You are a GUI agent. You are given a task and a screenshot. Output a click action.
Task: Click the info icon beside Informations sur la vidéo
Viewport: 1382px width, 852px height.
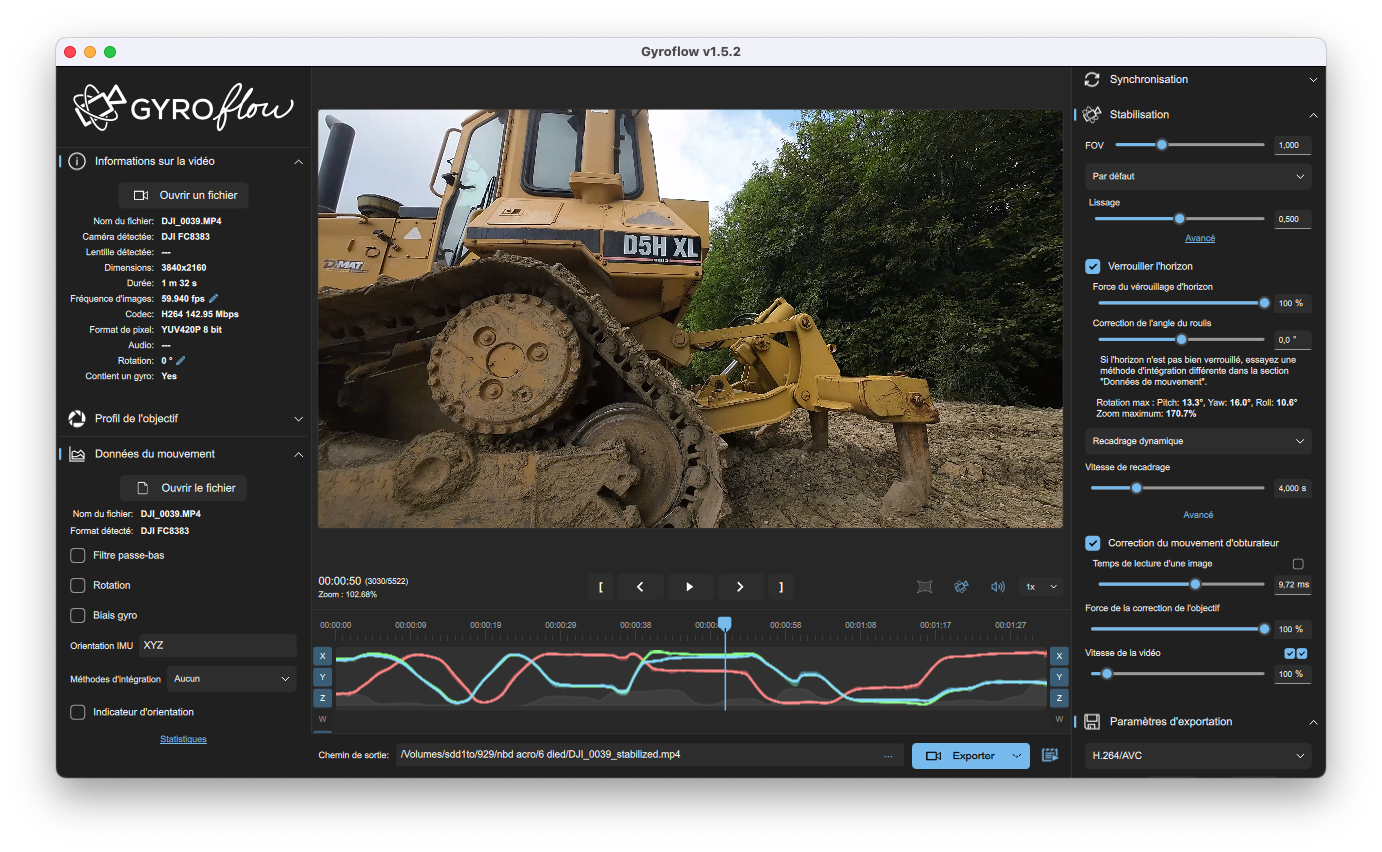click(77, 161)
